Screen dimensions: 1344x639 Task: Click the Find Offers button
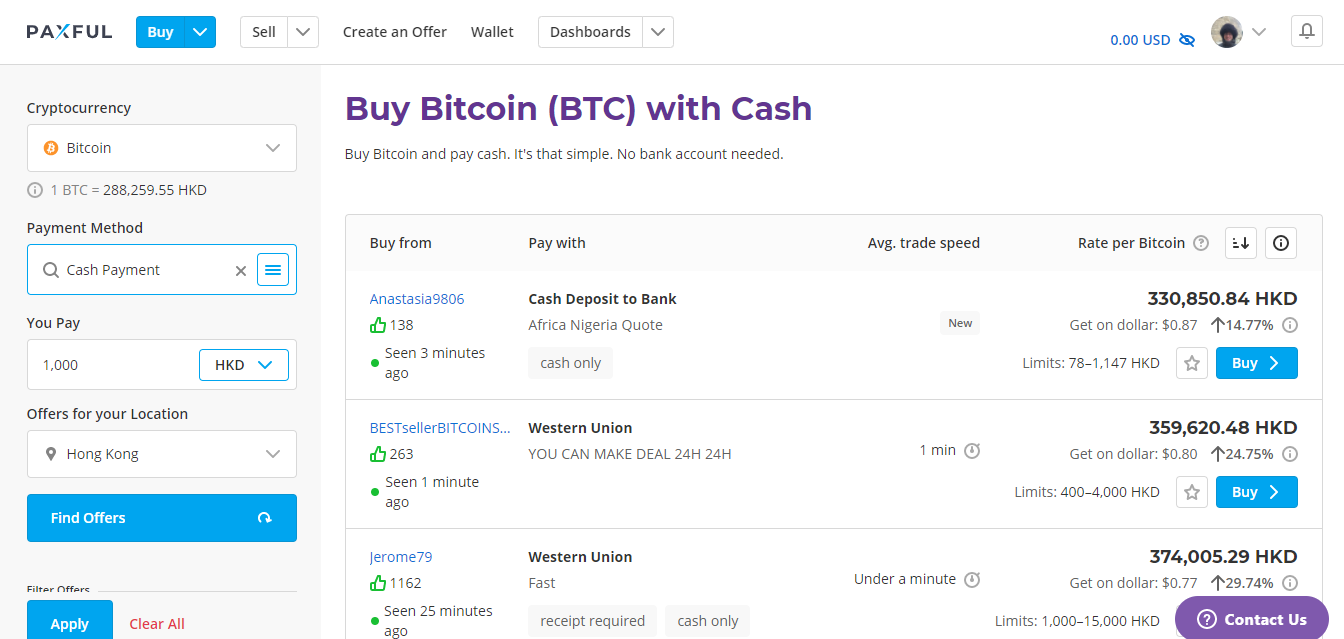coord(162,518)
